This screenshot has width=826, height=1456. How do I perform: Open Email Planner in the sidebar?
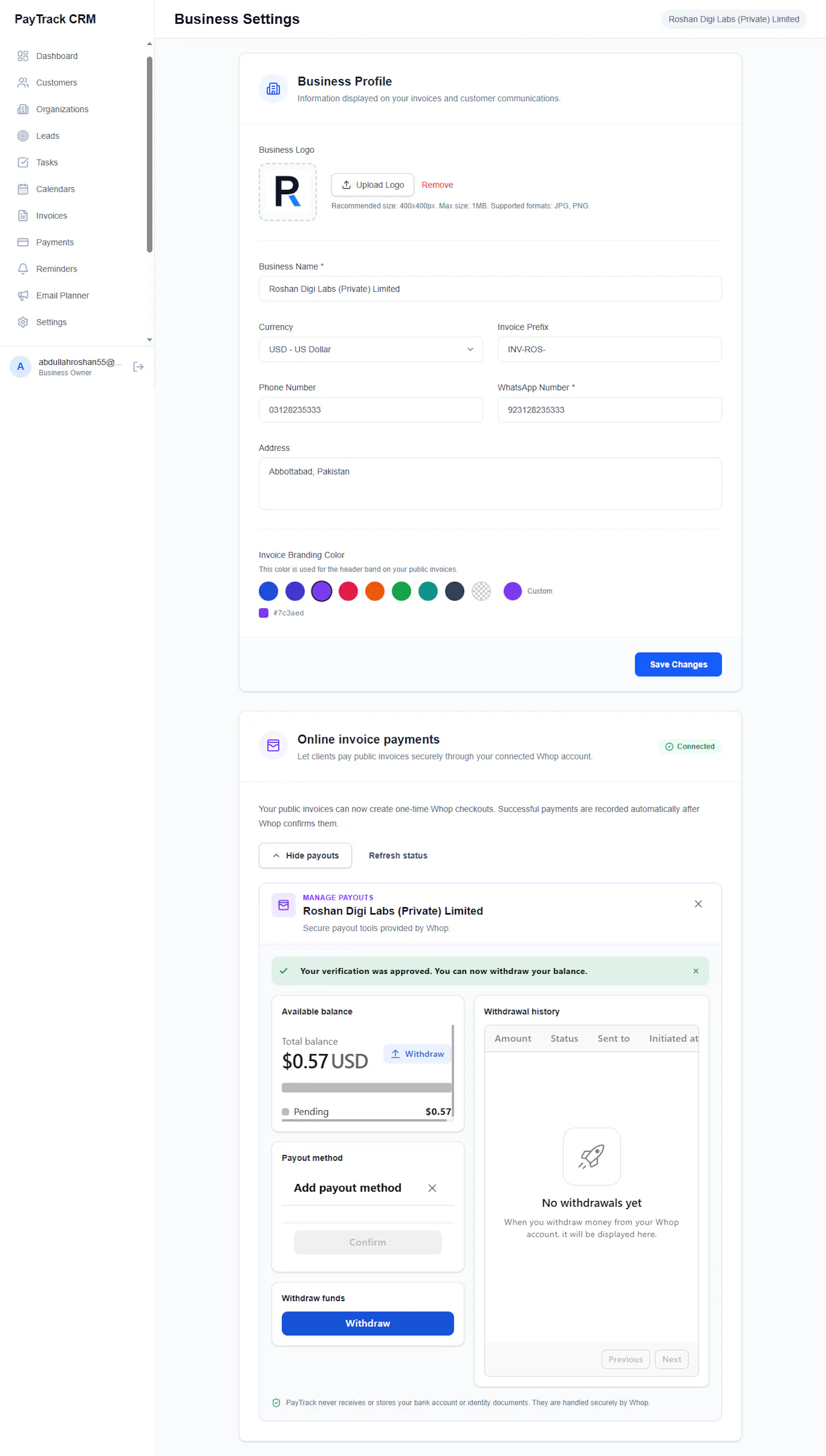[62, 295]
